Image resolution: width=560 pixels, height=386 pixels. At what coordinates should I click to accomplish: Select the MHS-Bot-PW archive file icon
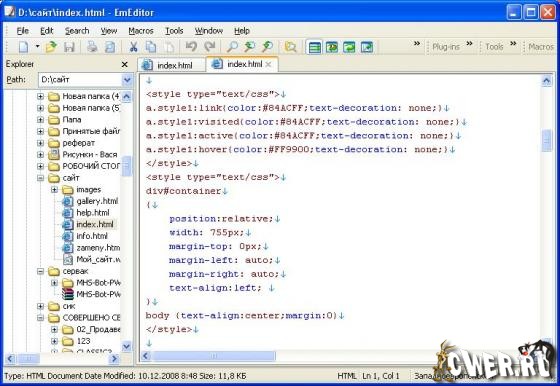pos(68,295)
